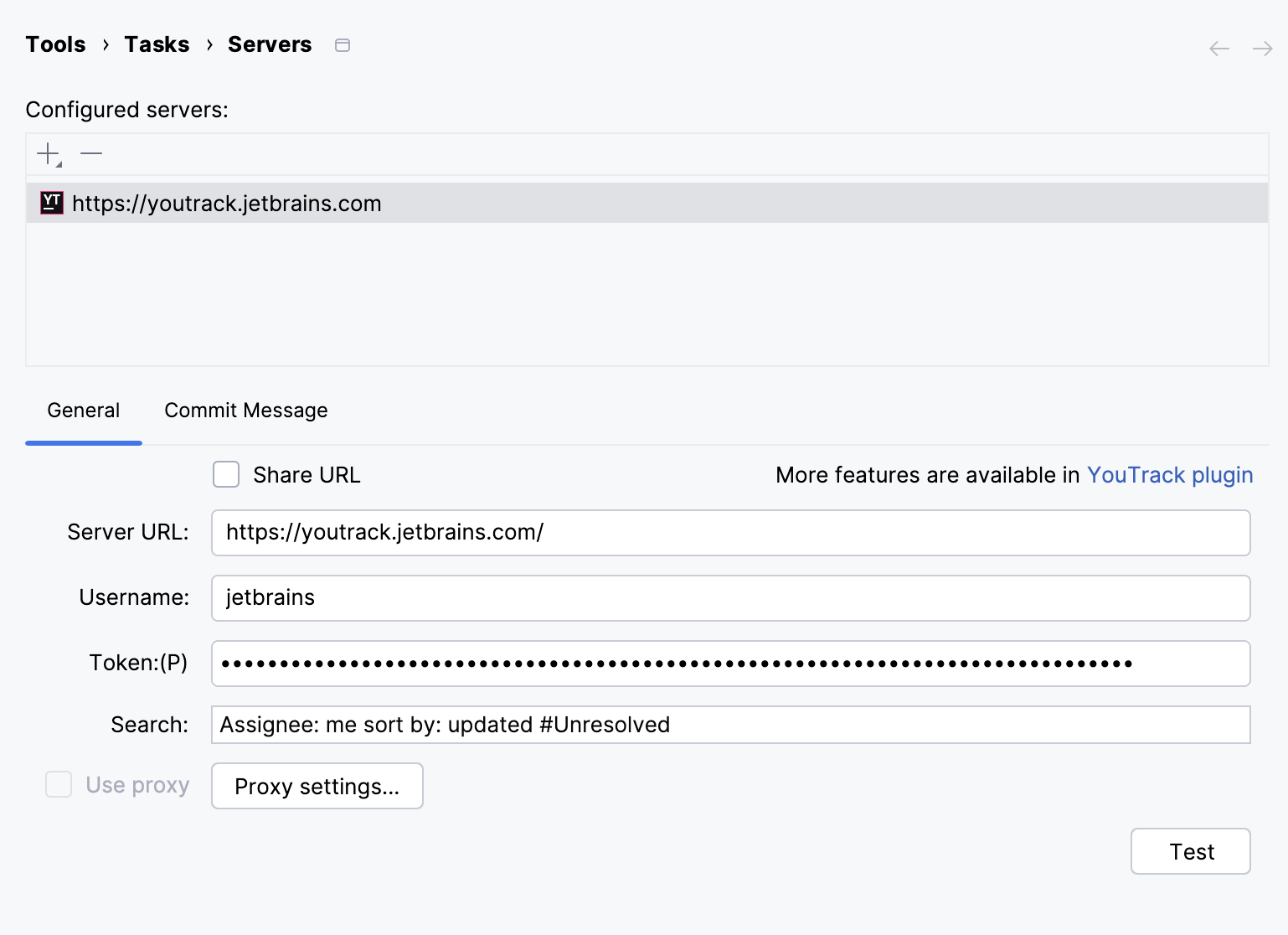Switch to the Commit Message tab

[245, 411]
